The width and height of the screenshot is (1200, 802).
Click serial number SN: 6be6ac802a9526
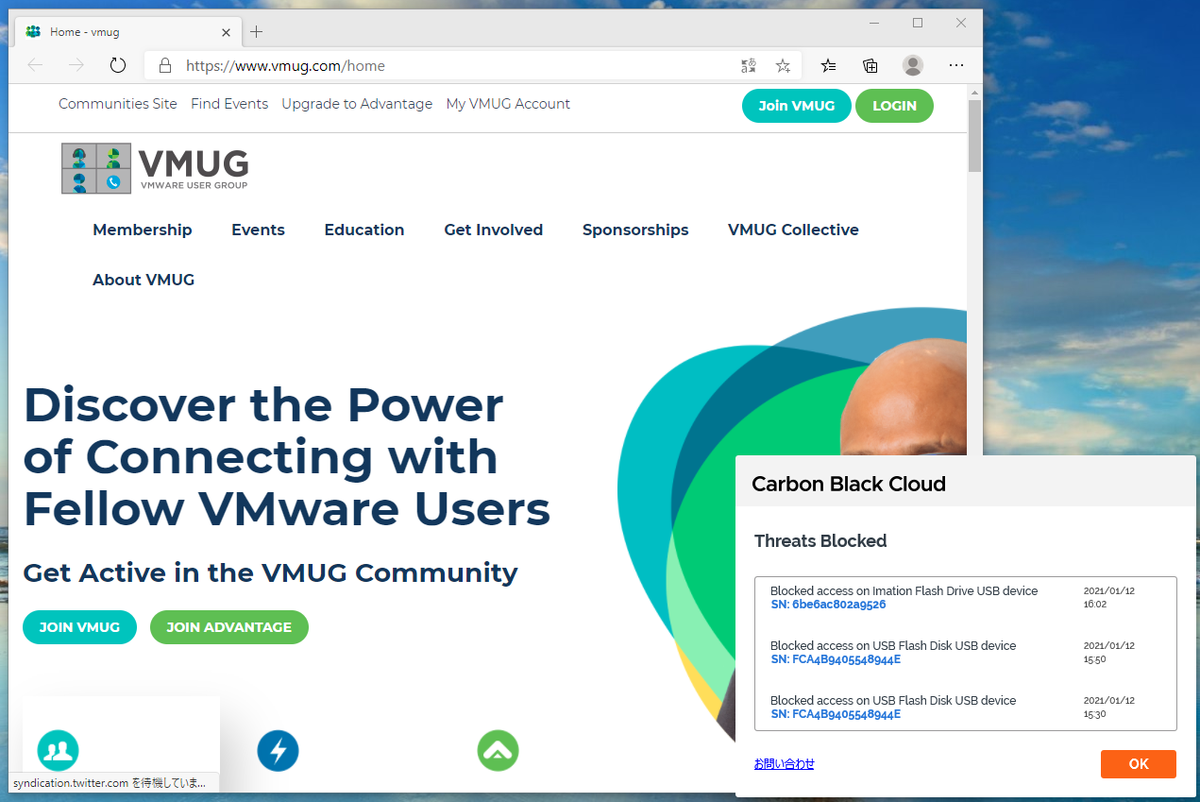point(828,605)
